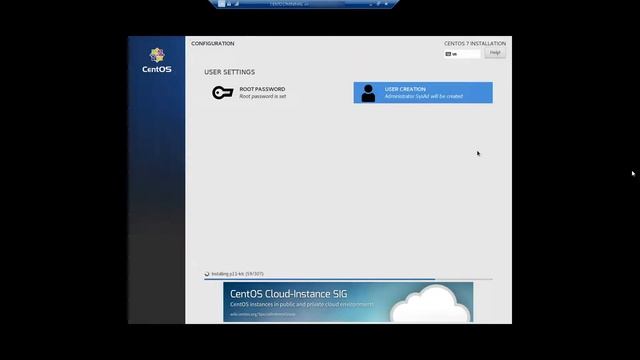The width and height of the screenshot is (640, 360).
Task: Click the 'CONFIGURATION' title text
Action: pyautogui.click(x=213, y=43)
